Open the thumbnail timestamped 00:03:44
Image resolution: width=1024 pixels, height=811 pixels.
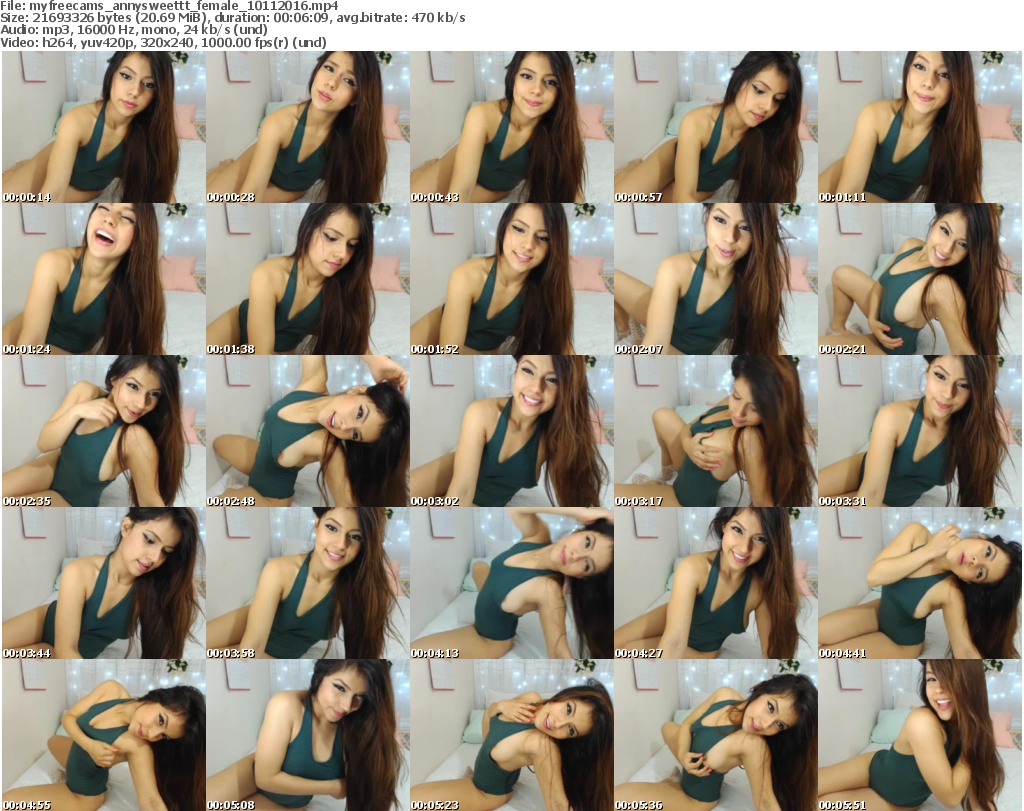click(x=104, y=584)
